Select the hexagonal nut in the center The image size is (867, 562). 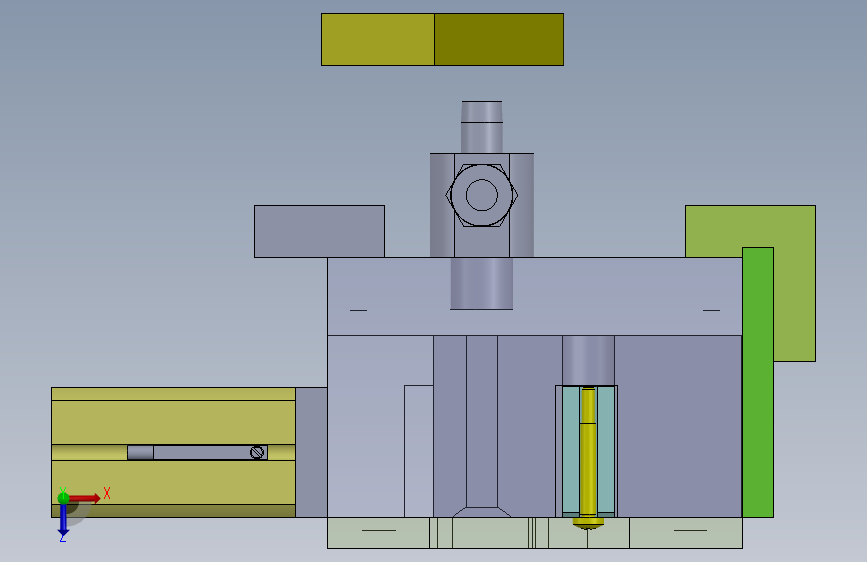482,195
